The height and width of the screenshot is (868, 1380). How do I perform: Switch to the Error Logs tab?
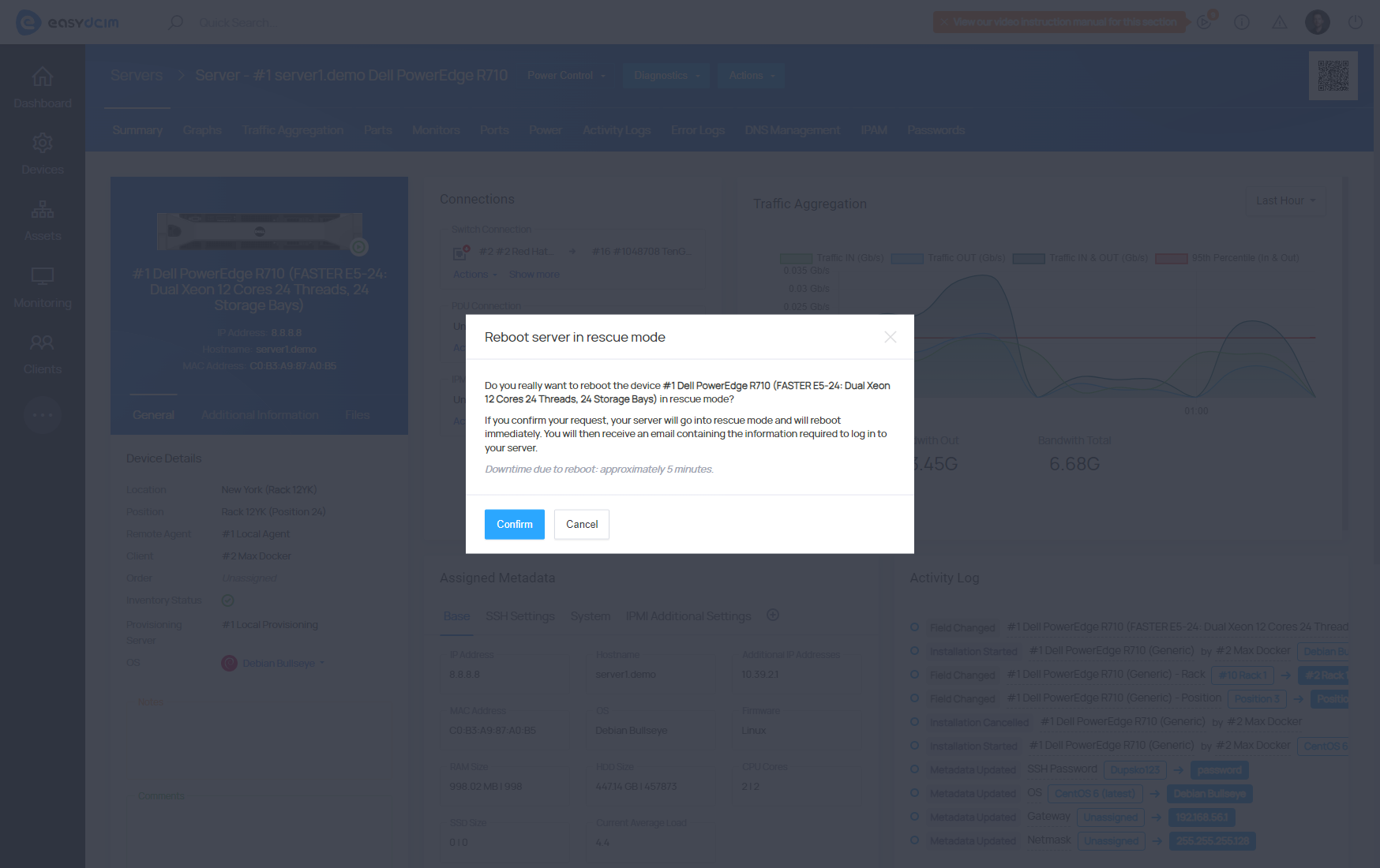[x=698, y=130]
